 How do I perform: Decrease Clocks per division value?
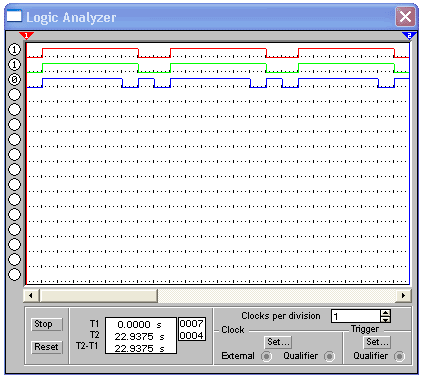click(x=386, y=319)
